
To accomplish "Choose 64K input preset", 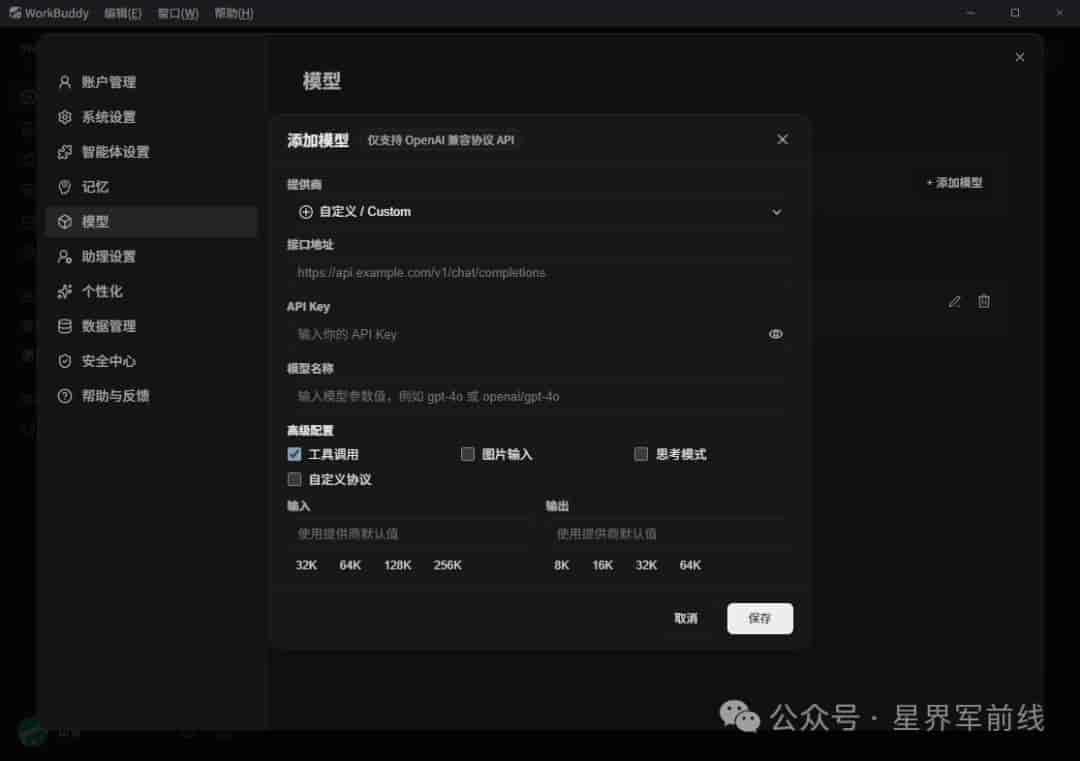I will click(350, 565).
